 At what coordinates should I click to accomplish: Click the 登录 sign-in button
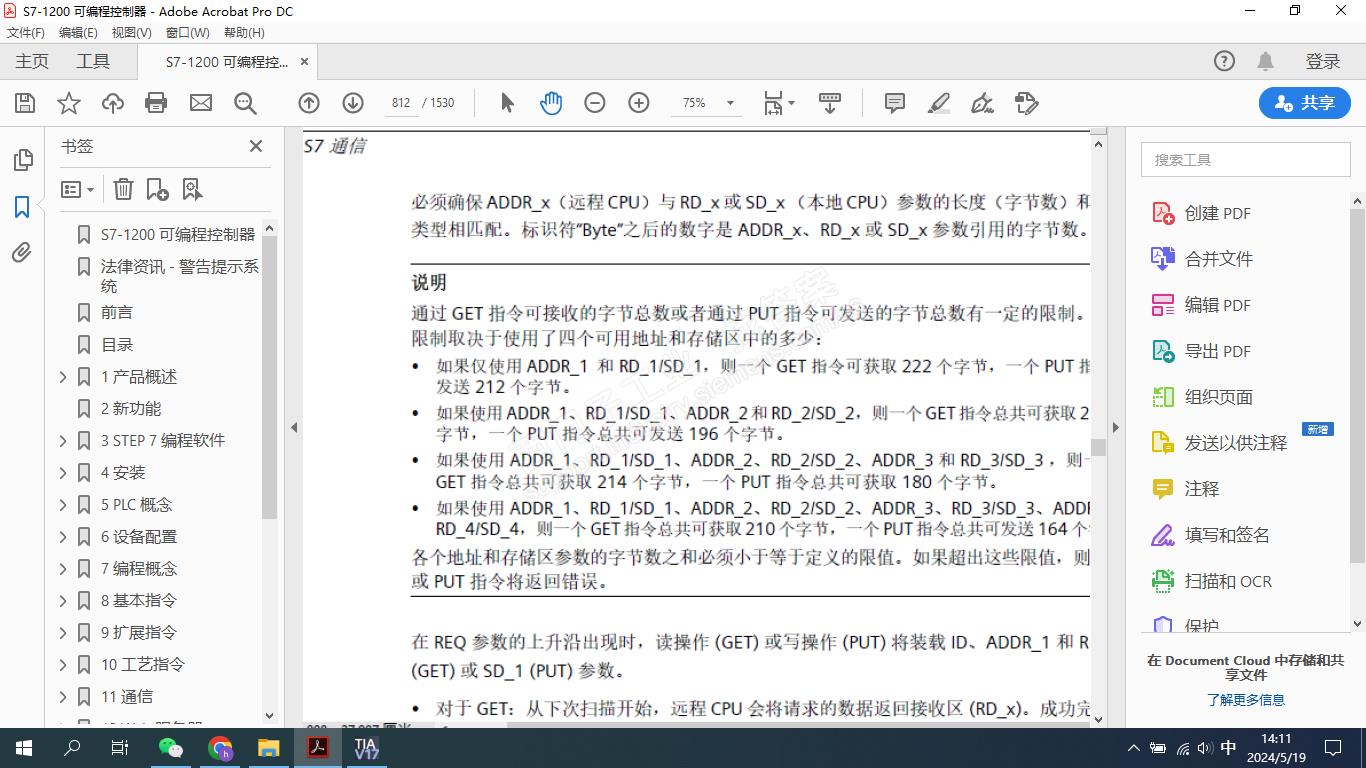point(1322,61)
